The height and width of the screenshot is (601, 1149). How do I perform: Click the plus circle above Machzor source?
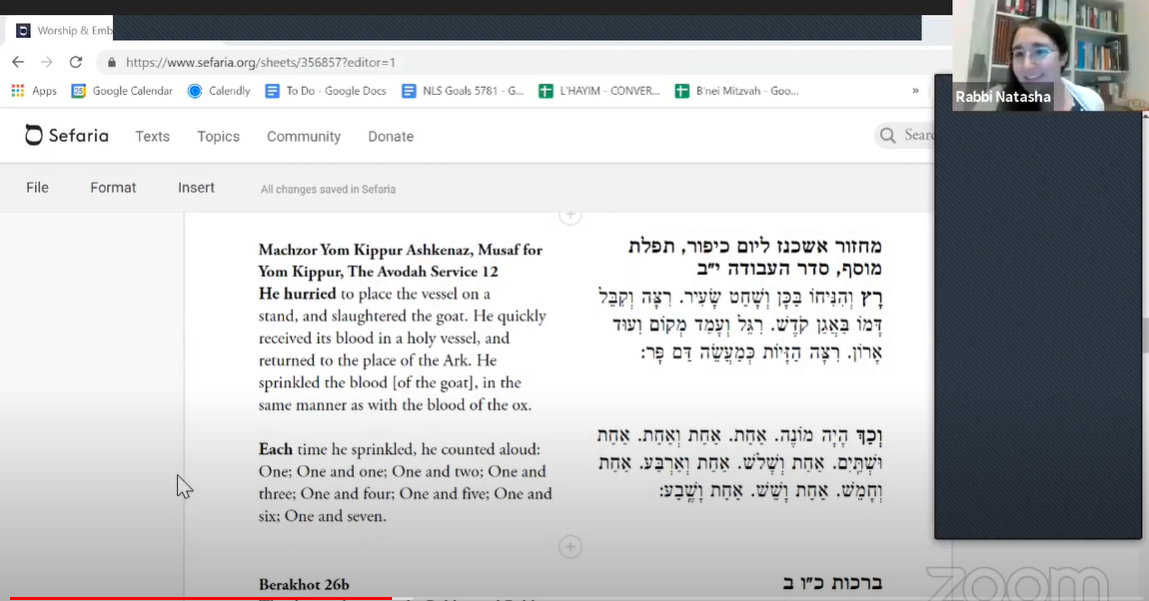tap(570, 215)
